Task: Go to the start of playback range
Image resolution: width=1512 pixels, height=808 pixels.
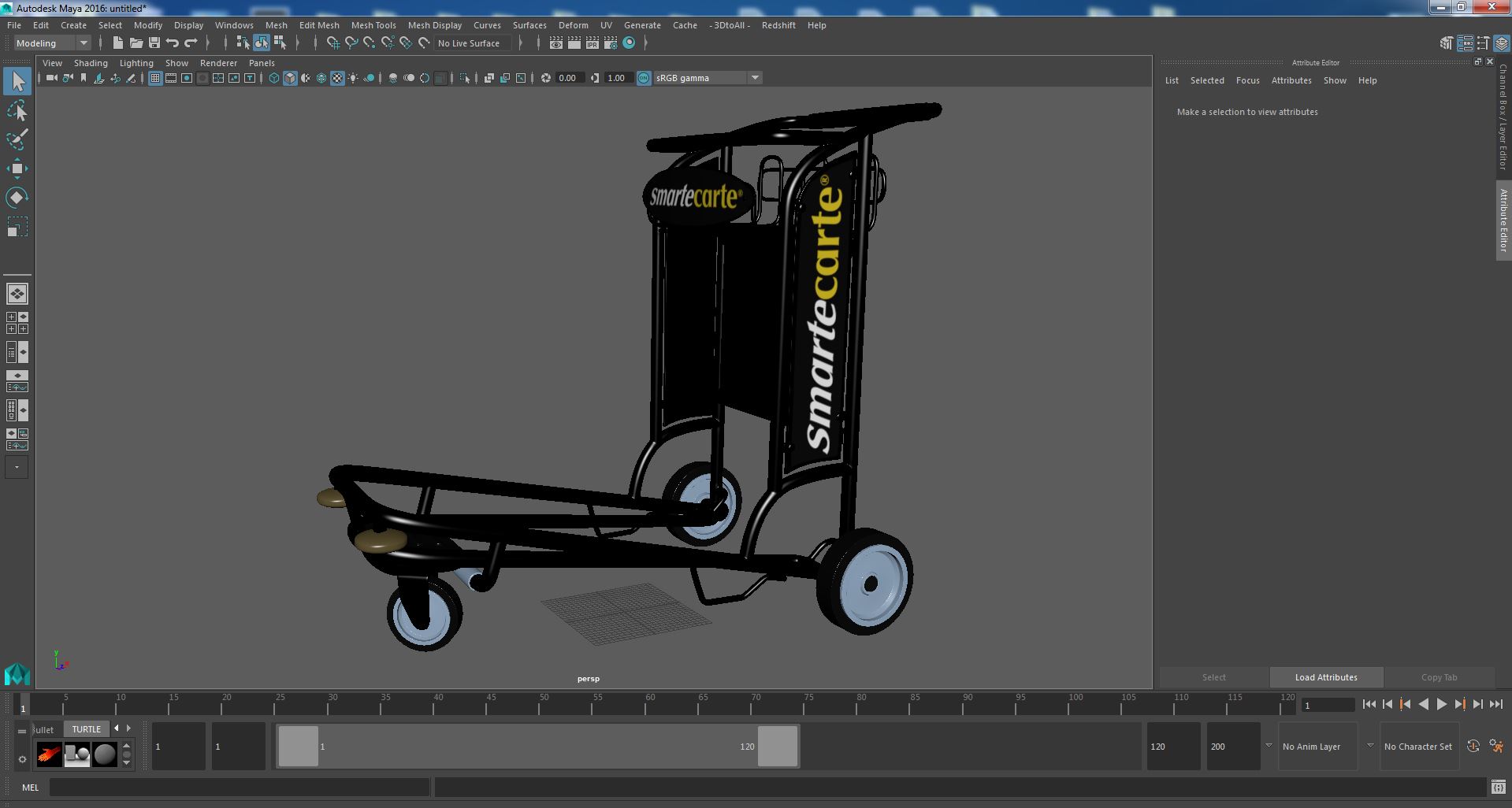Action: (1369, 705)
